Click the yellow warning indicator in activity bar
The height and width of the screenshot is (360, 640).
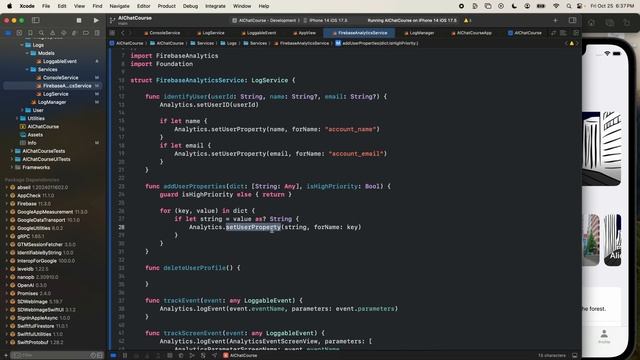coord(467,20)
